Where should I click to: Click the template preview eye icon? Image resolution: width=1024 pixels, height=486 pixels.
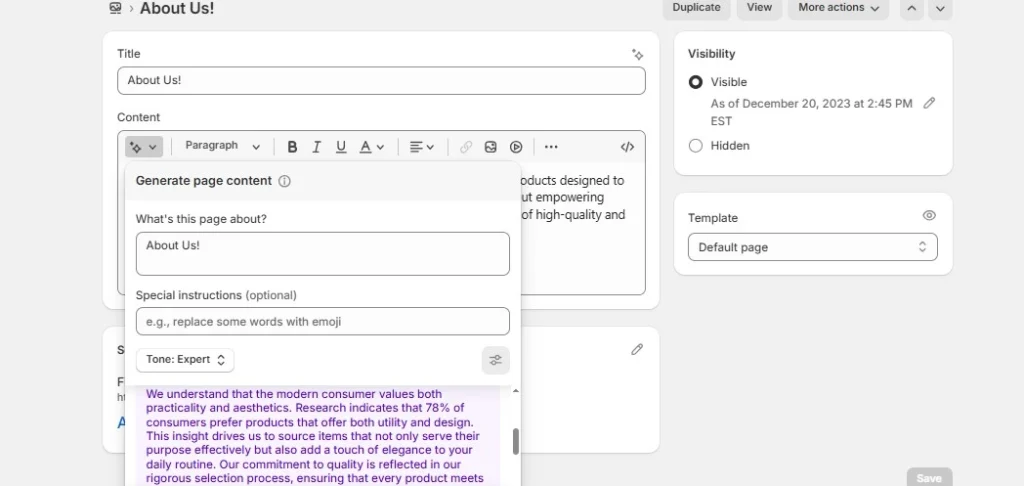(929, 216)
